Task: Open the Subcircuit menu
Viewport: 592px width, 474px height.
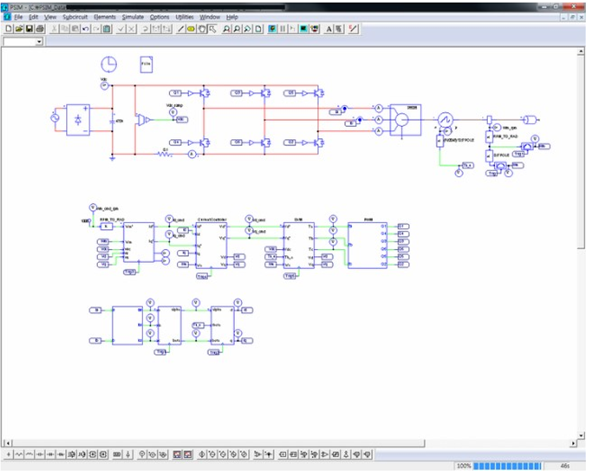Action: (75, 17)
